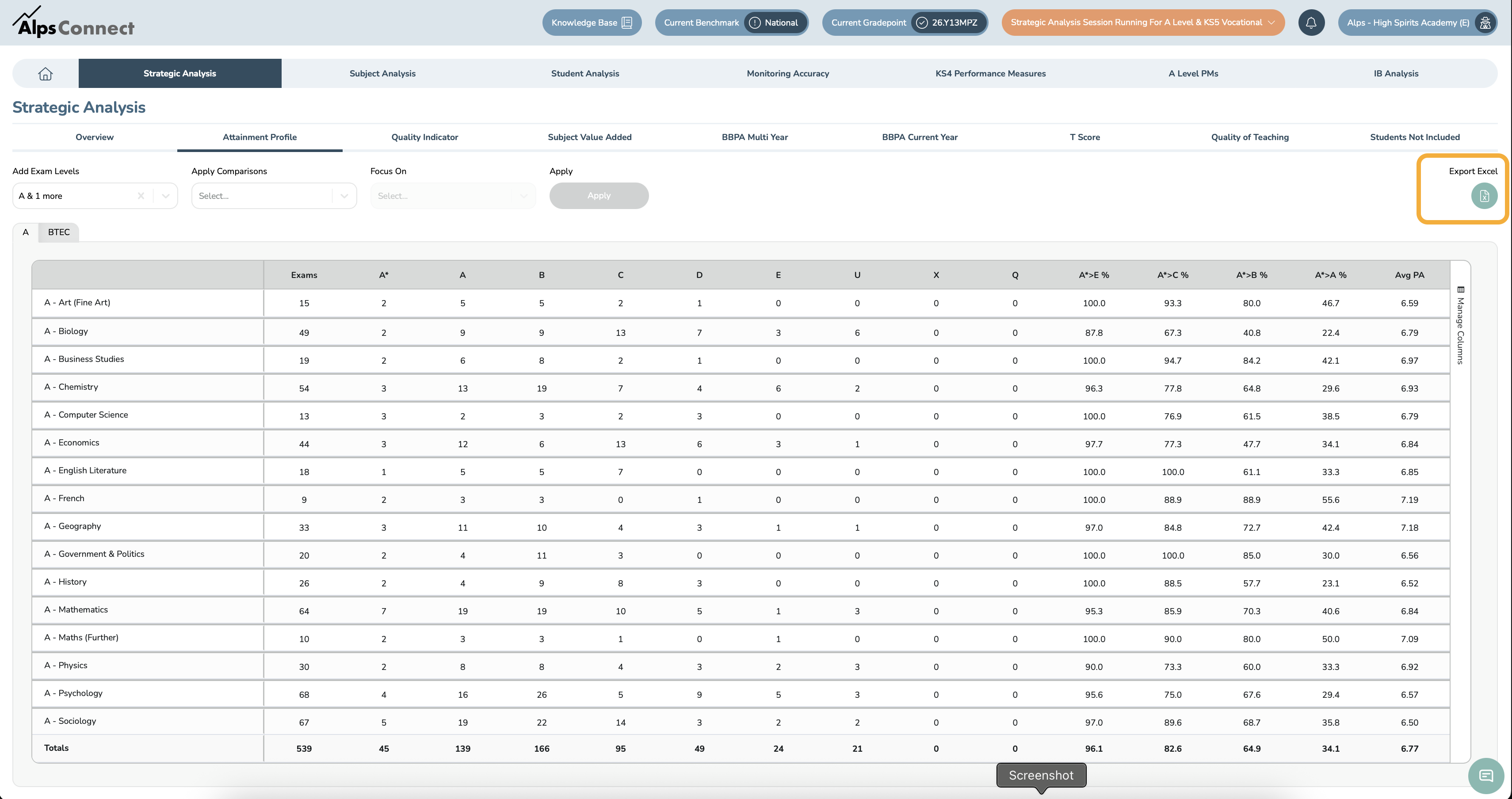Switch to Student Analysis tab
The height and width of the screenshot is (799, 1512).
point(584,73)
